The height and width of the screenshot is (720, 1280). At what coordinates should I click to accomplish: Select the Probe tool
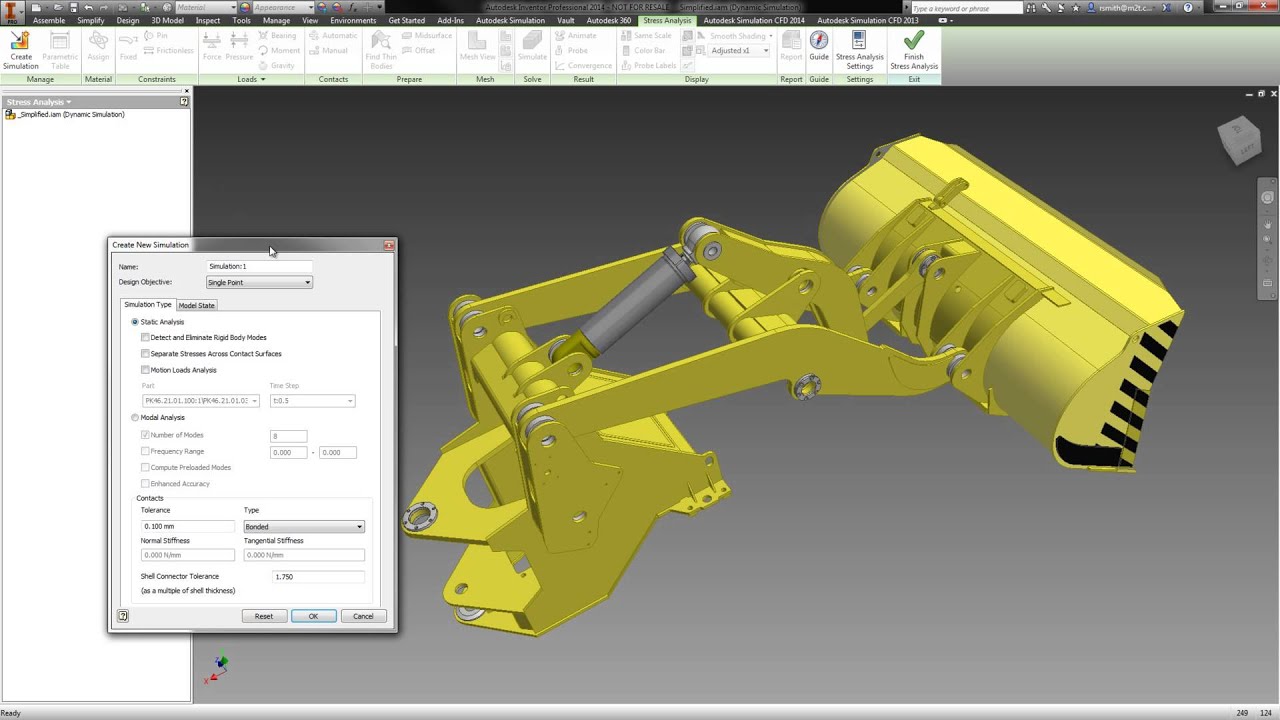(571, 50)
